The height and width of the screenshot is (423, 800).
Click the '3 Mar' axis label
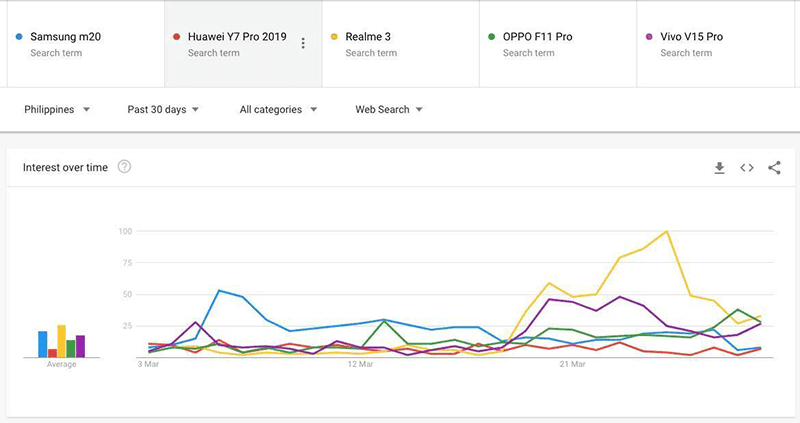(148, 364)
